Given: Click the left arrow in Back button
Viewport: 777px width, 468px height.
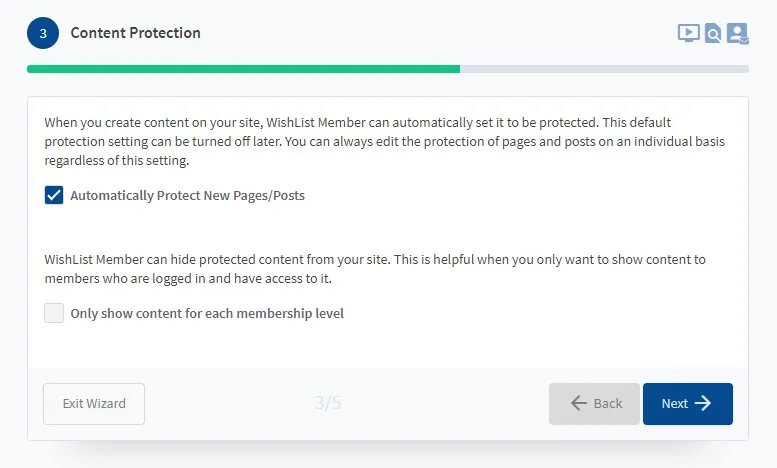Looking at the screenshot, I should (x=578, y=404).
